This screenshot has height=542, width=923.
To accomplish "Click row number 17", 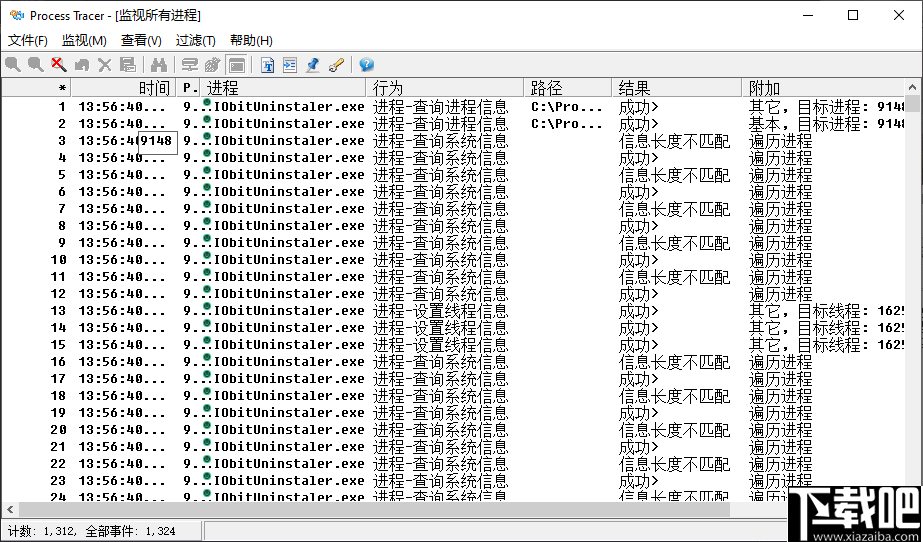I will (x=58, y=378).
